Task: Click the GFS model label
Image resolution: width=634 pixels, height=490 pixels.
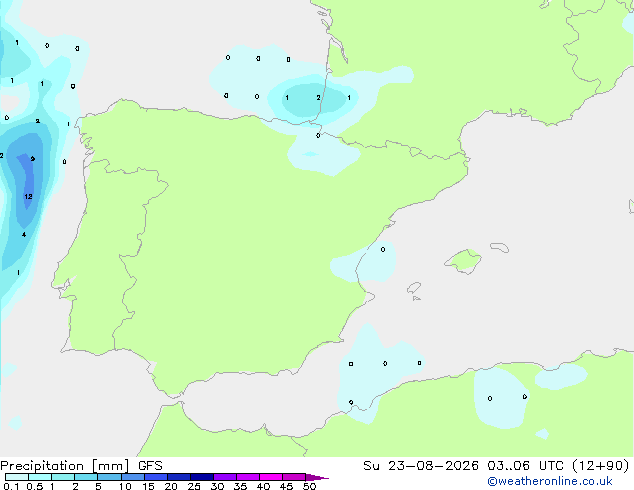Action: (x=150, y=466)
